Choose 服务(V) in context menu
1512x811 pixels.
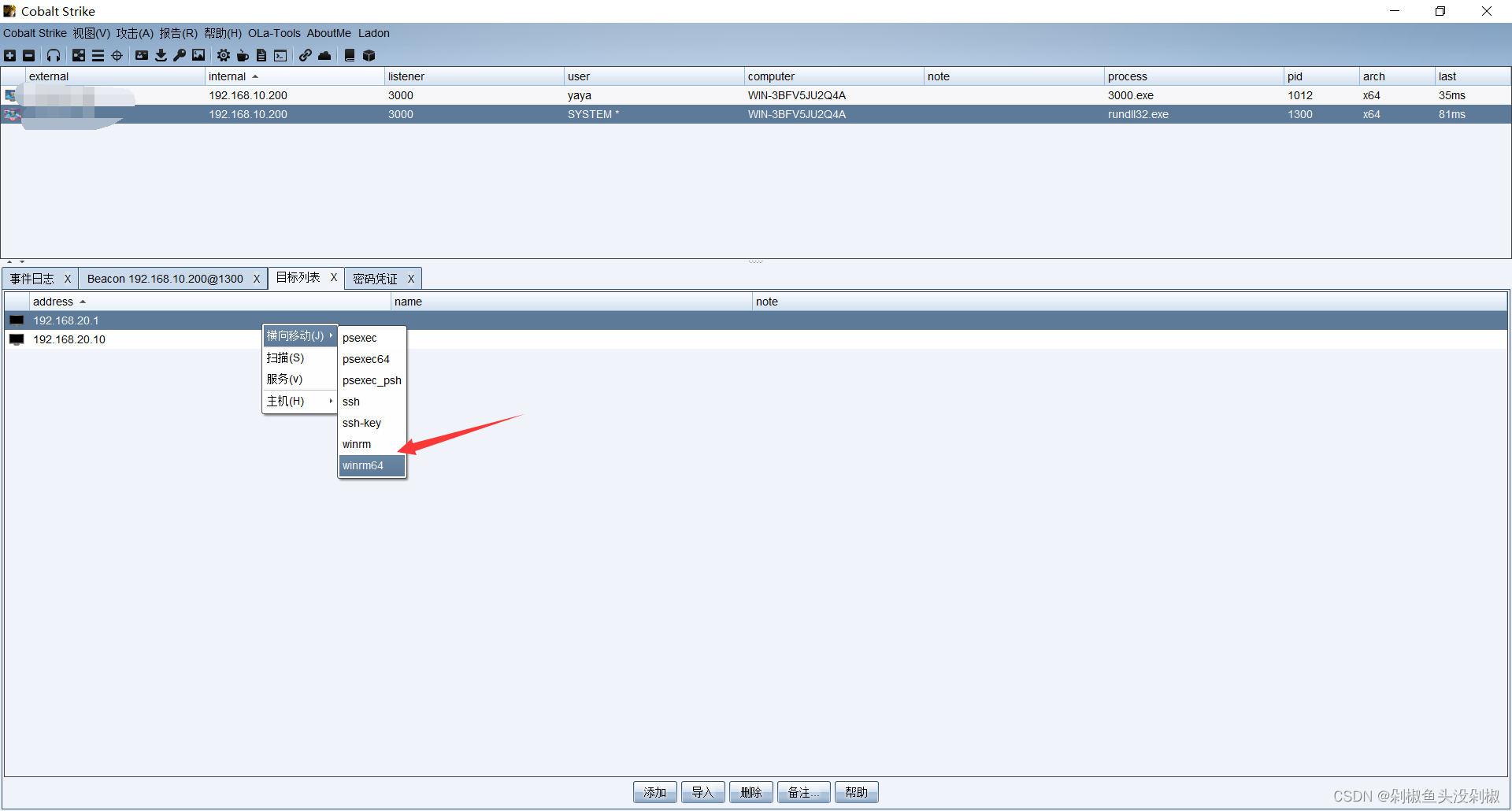[x=300, y=379]
